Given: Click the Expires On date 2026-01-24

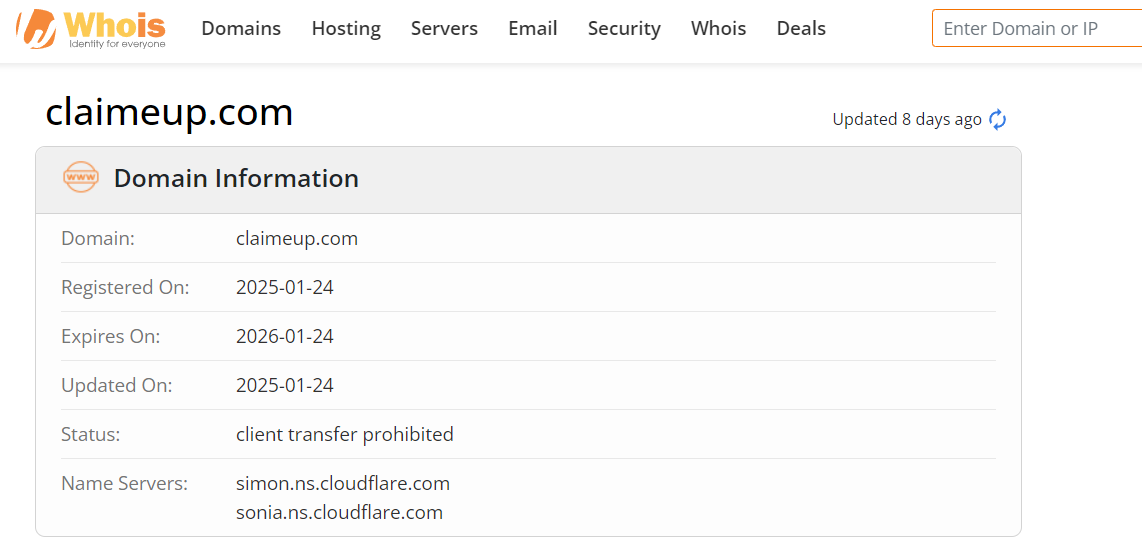Looking at the screenshot, I should (x=285, y=337).
